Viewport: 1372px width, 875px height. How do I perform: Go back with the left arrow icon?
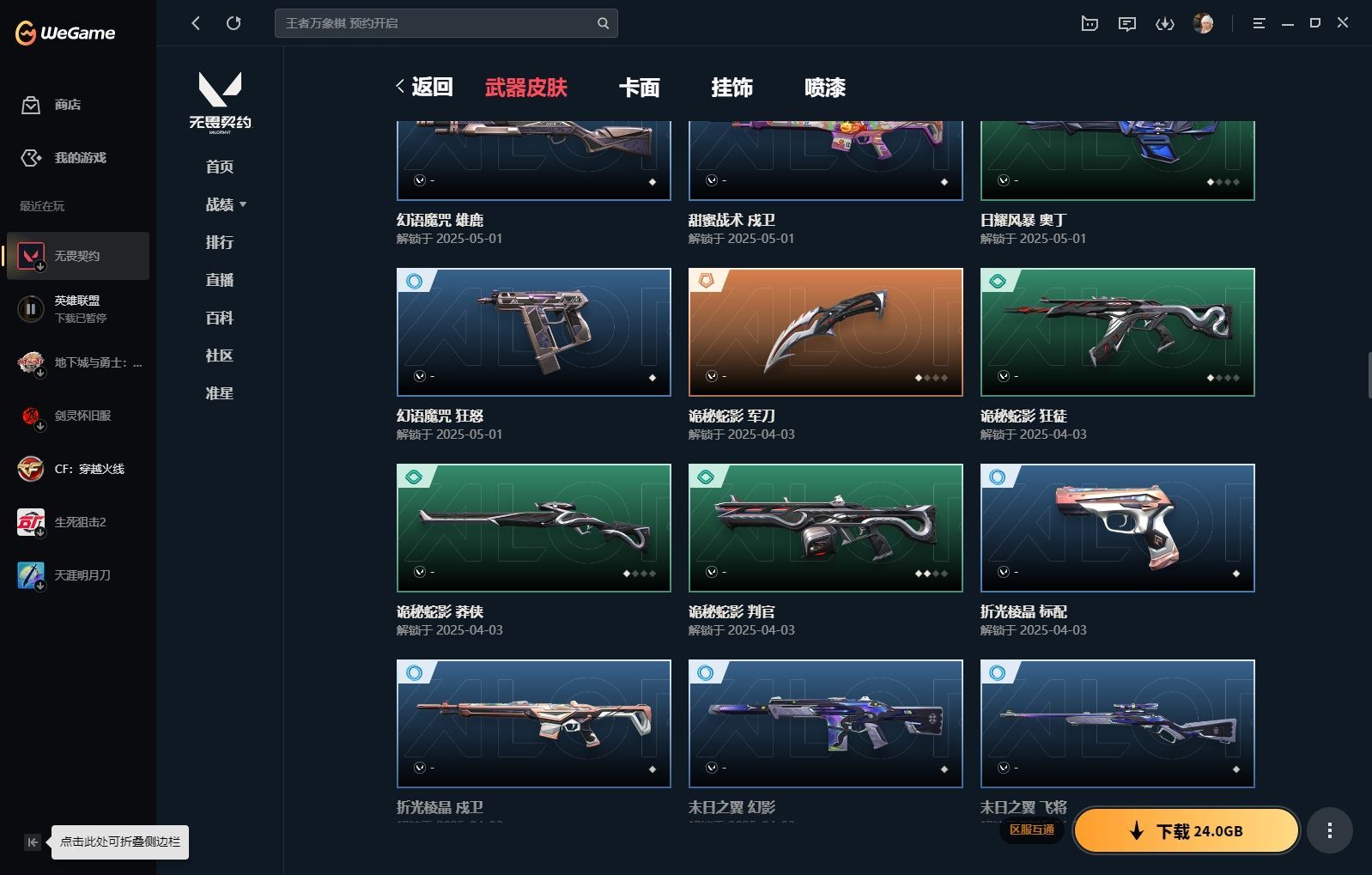(196, 23)
